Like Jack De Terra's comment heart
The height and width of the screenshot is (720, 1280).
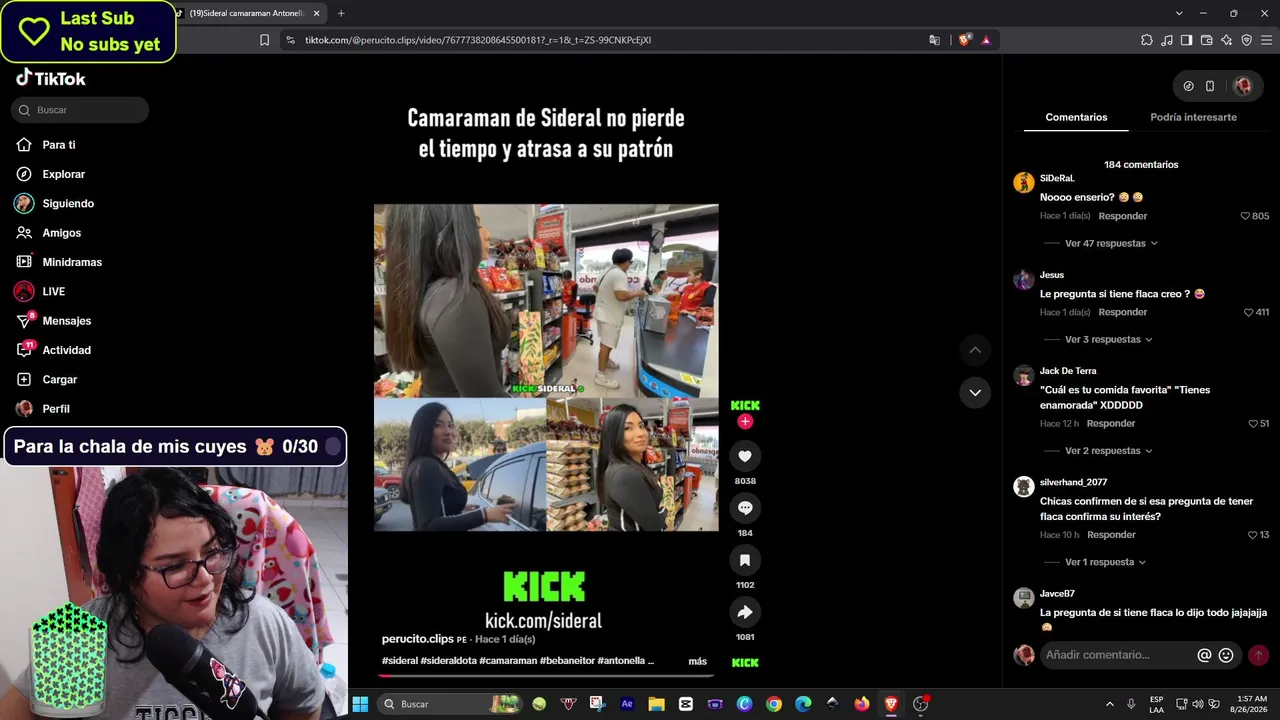[1253, 424]
